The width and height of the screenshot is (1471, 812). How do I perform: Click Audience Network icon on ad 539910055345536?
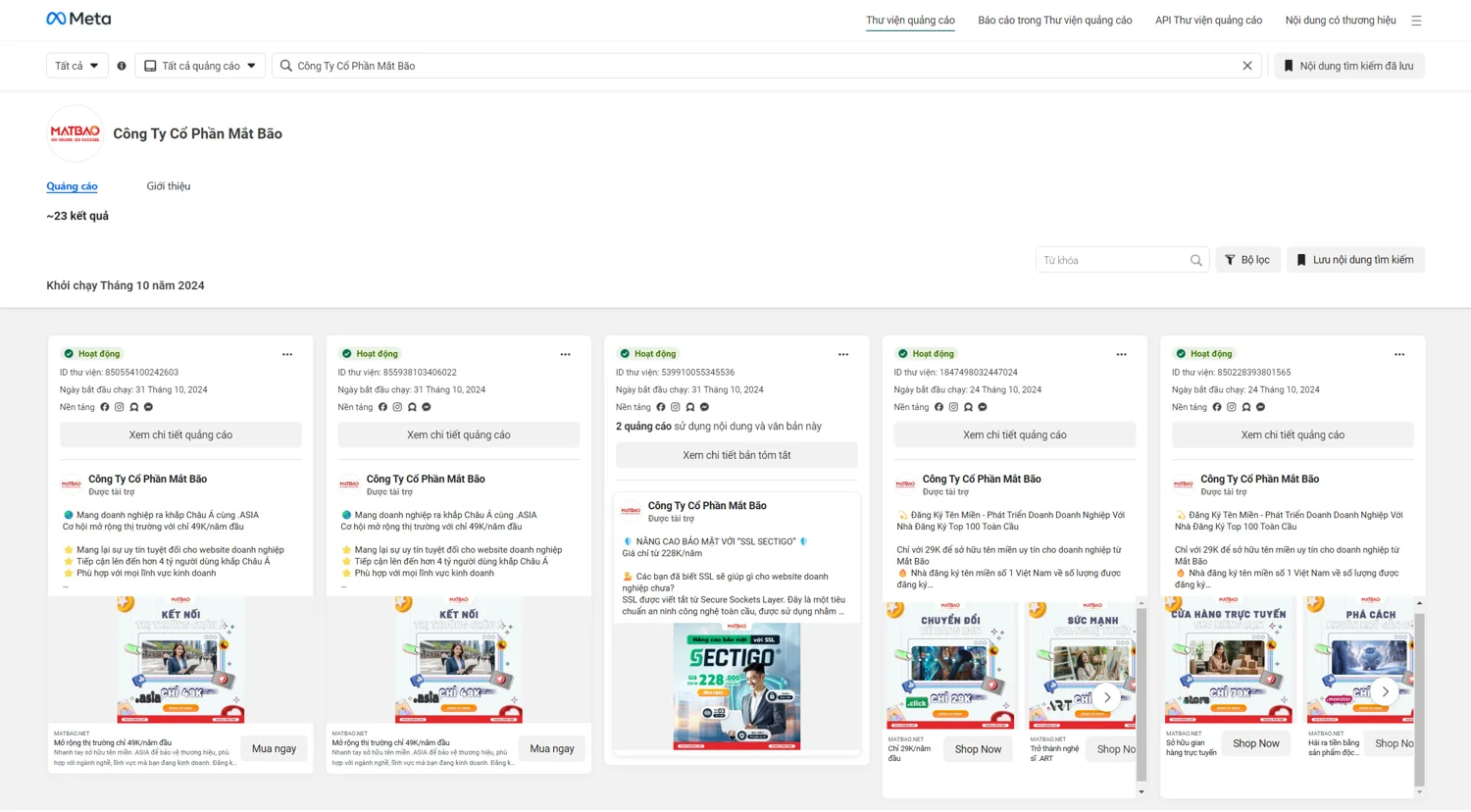coord(690,407)
